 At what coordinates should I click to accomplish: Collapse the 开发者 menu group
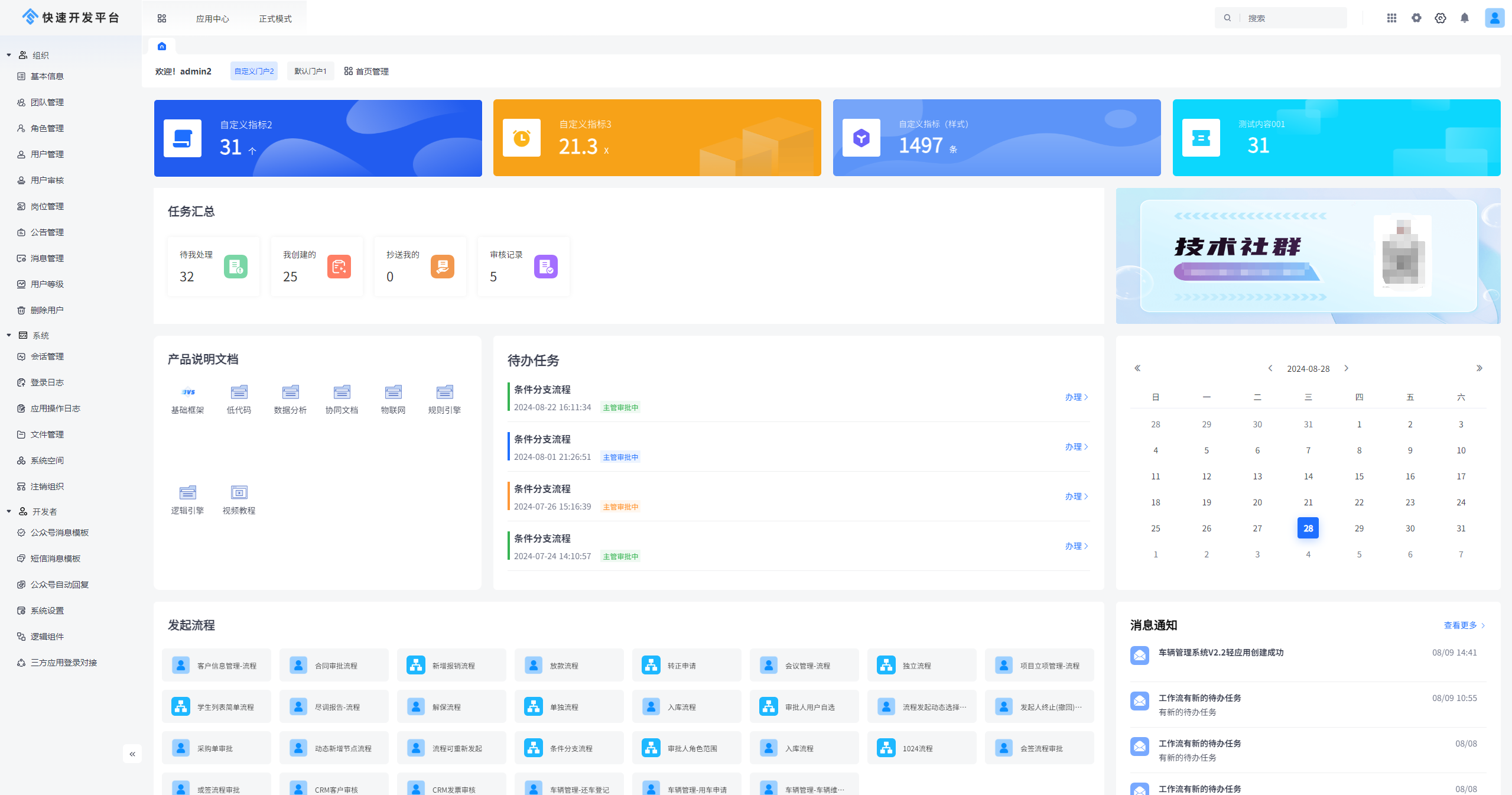coord(9,511)
